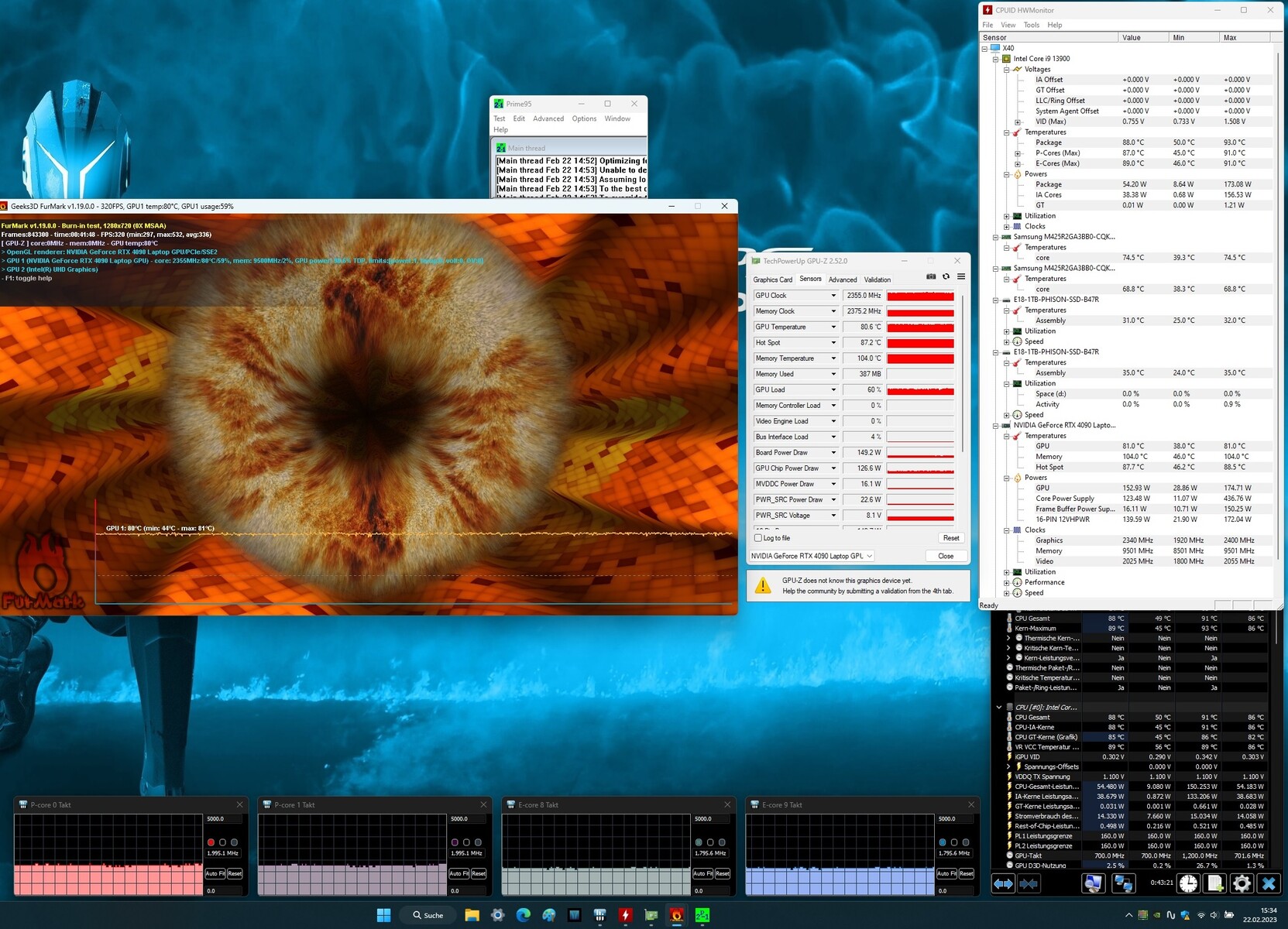Screen dimensions: 1288x929
Task: Click Reset in E-core 9 Takt graph
Action: point(967,873)
